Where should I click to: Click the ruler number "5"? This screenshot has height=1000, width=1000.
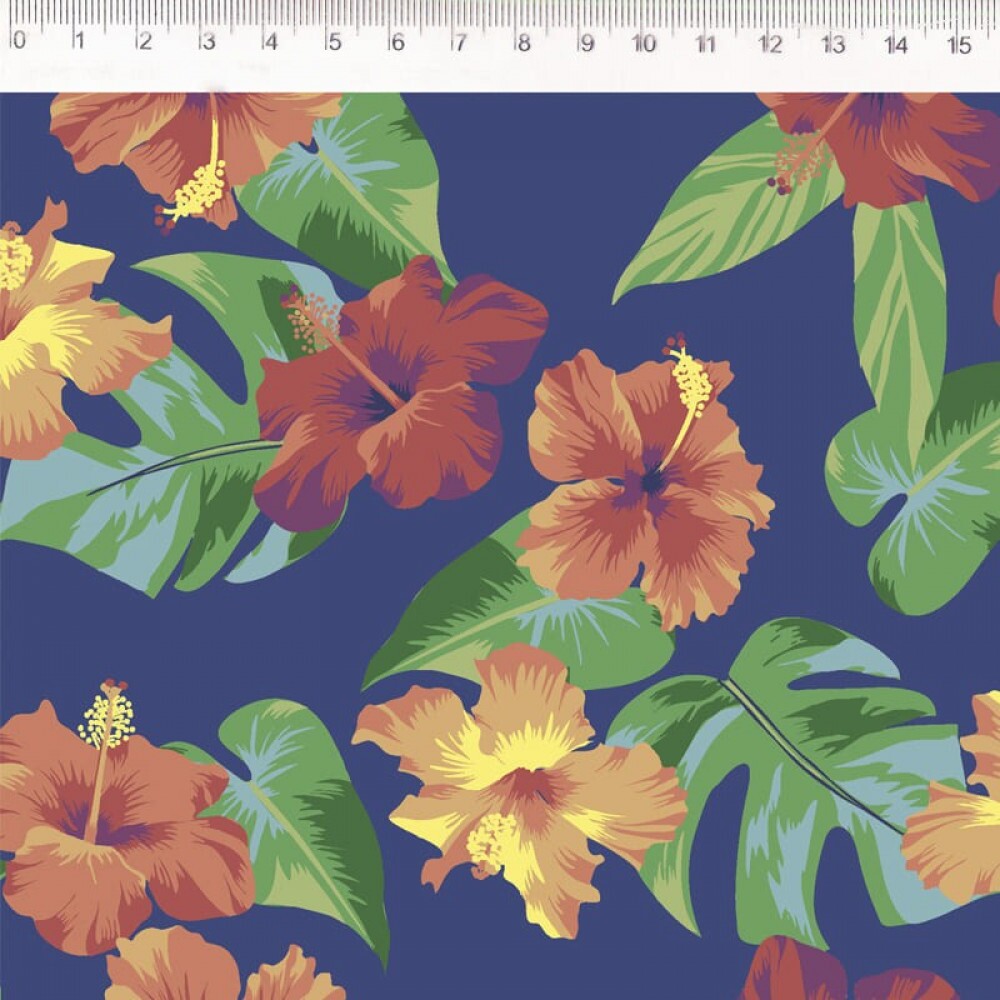tap(334, 42)
